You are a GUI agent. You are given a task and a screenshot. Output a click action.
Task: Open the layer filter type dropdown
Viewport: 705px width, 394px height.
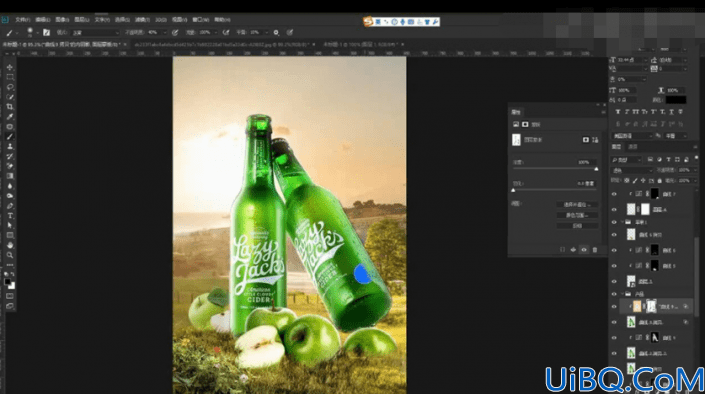(x=626, y=160)
